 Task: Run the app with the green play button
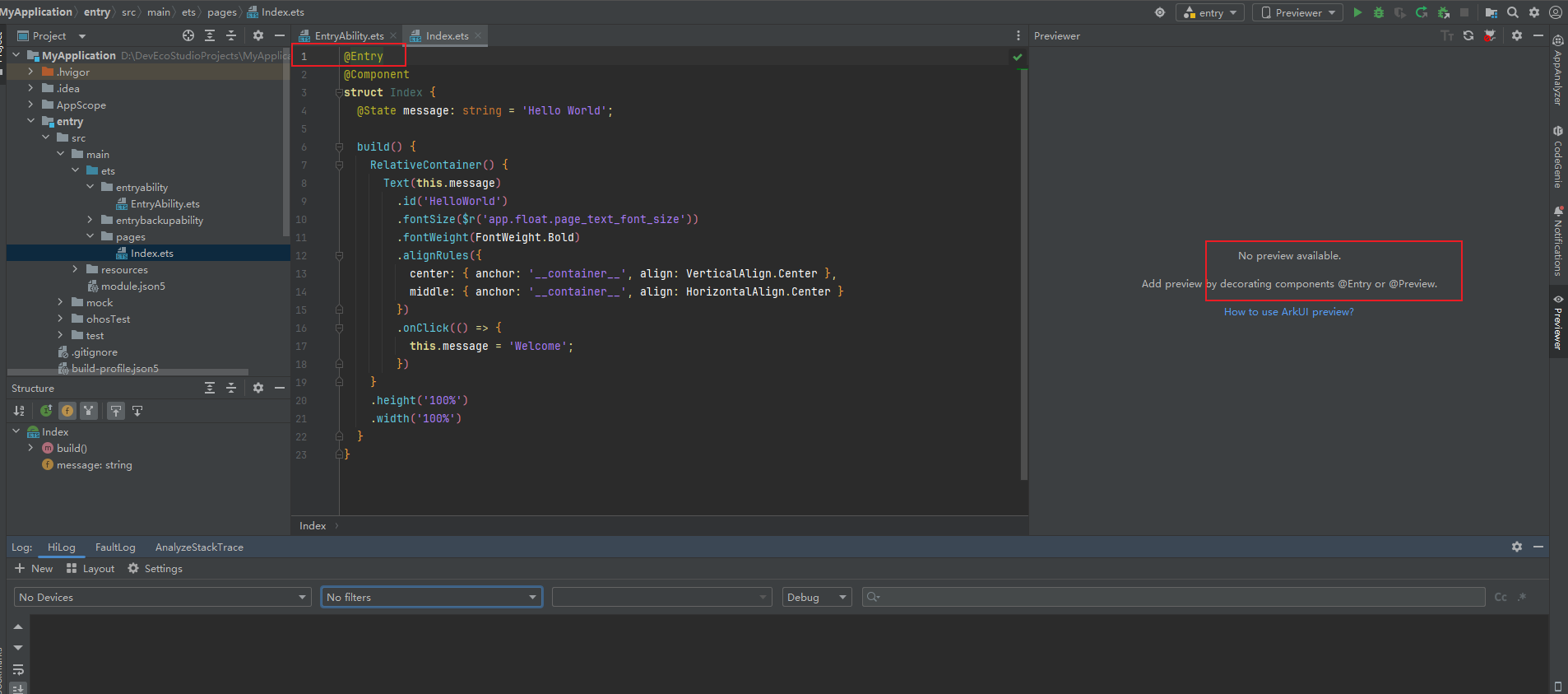point(1357,12)
